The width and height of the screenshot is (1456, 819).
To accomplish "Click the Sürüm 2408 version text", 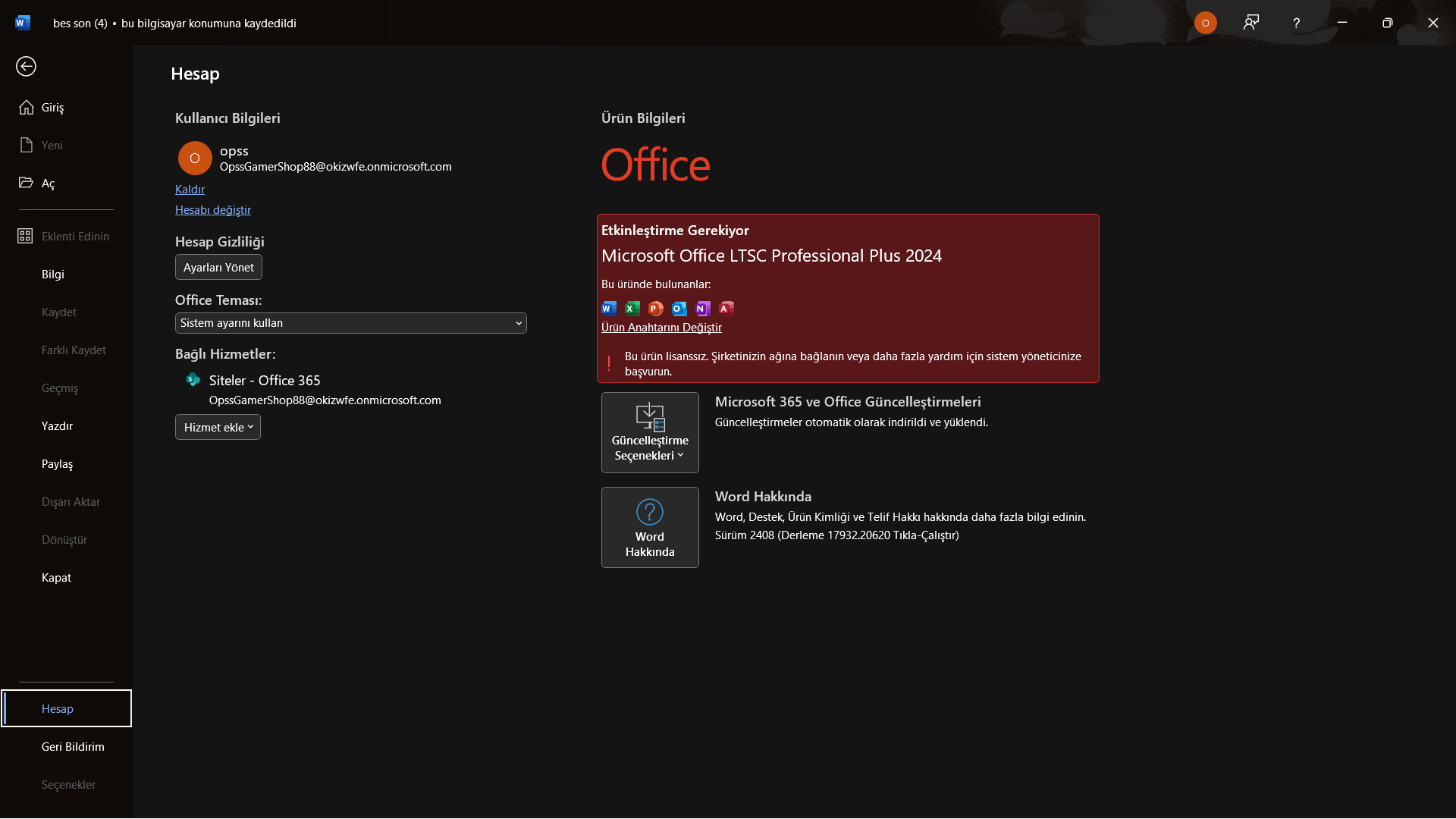I will tap(837, 535).
